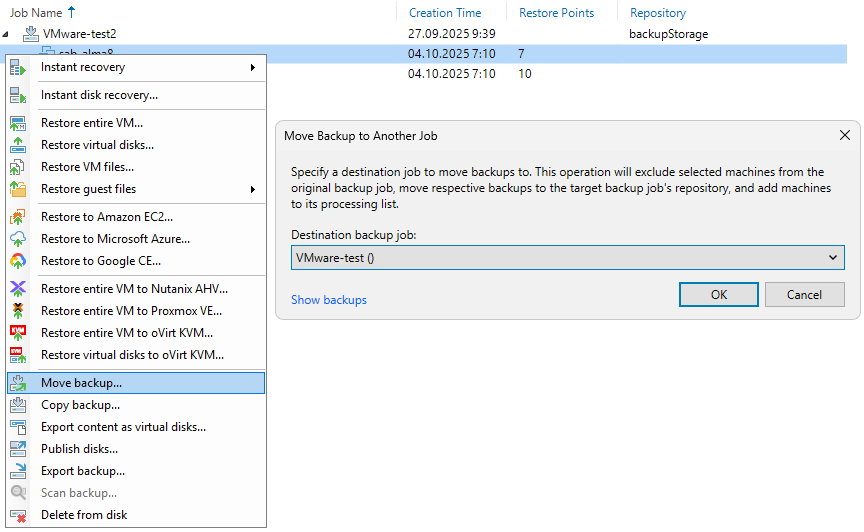The image size is (864, 532).
Task: Select Export content as virtual disks entry
Action: 136,427
